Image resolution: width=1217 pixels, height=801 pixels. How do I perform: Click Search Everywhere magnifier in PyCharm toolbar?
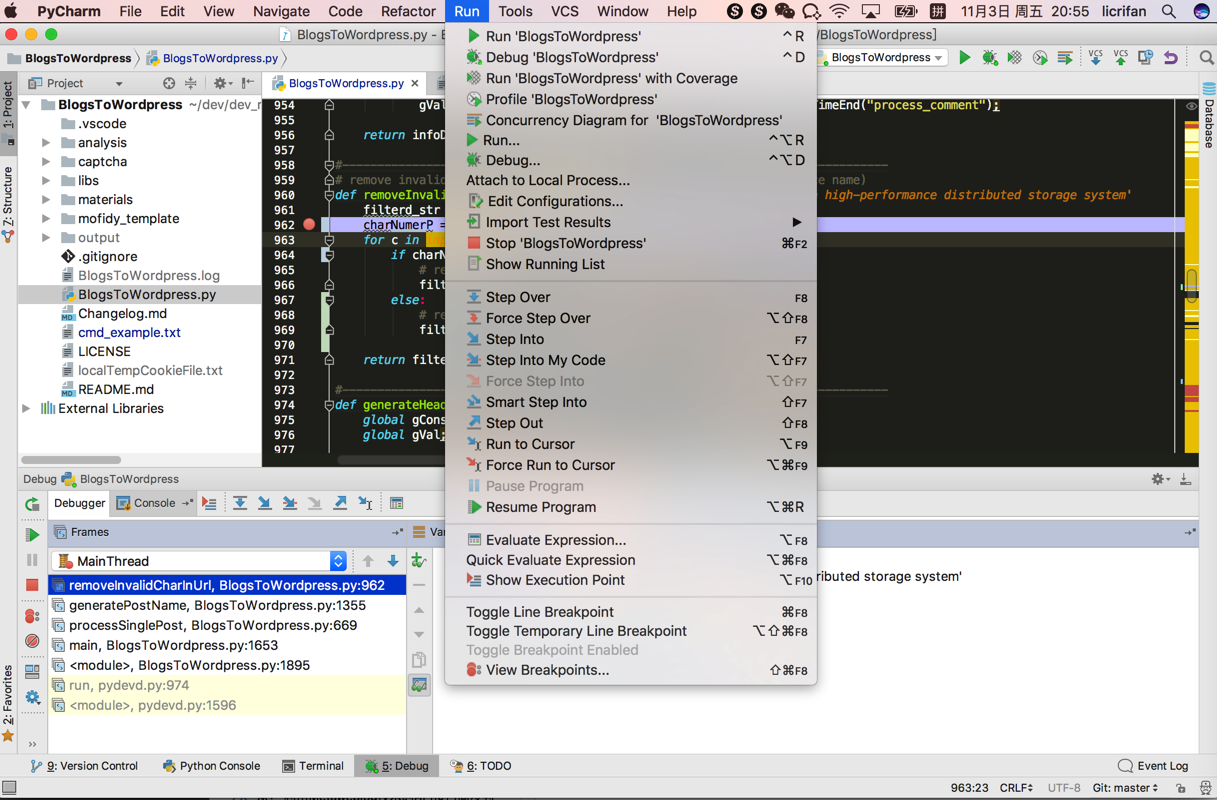pos(1206,58)
